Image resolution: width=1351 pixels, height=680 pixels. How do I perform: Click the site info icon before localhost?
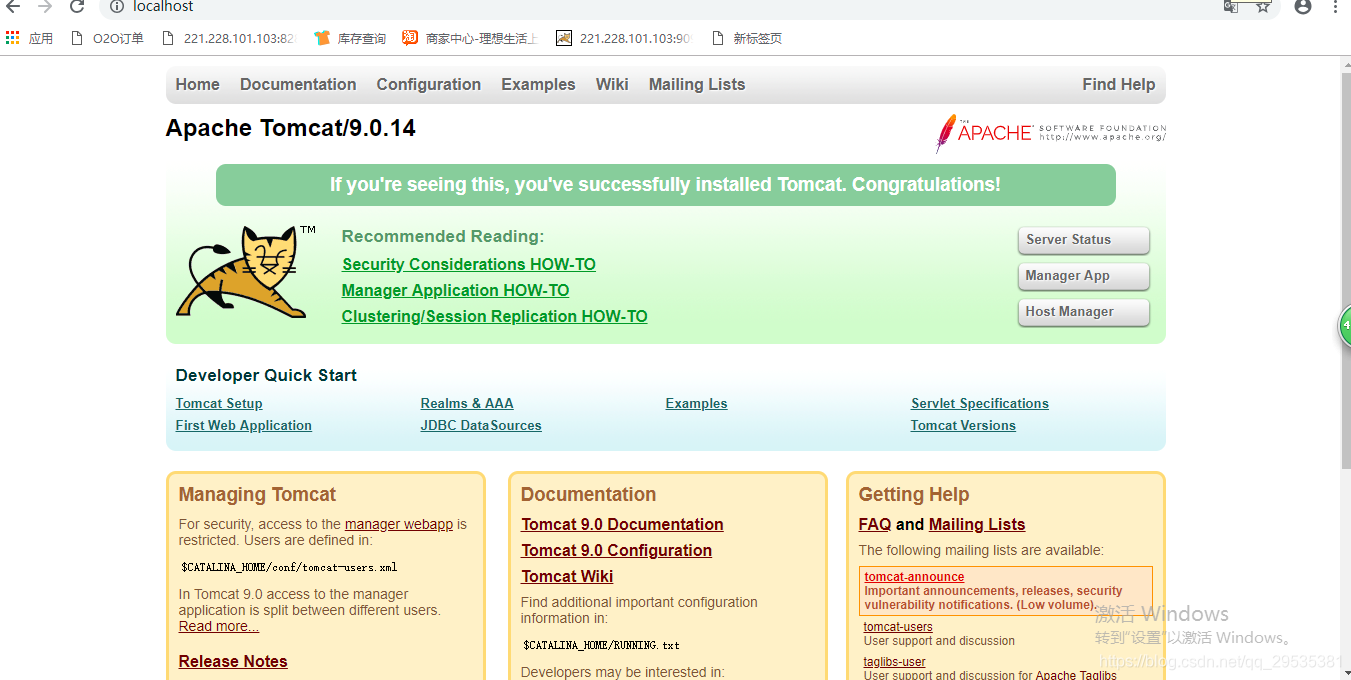[116, 7]
